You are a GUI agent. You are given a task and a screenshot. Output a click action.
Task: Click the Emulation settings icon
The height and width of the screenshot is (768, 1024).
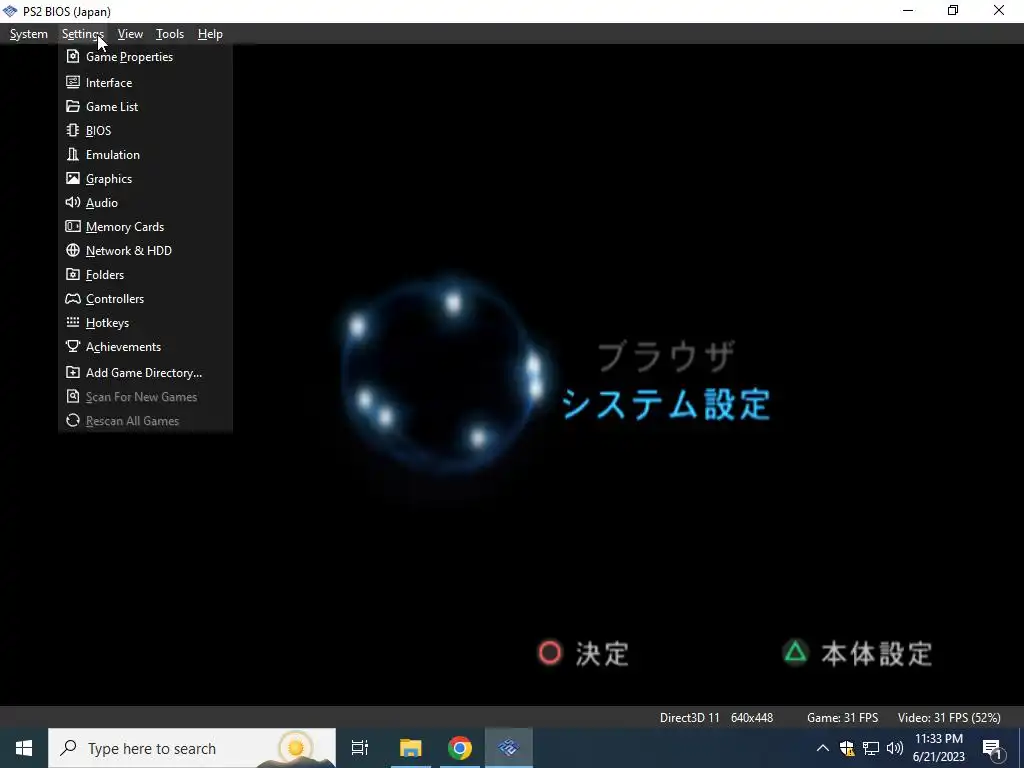tap(73, 155)
